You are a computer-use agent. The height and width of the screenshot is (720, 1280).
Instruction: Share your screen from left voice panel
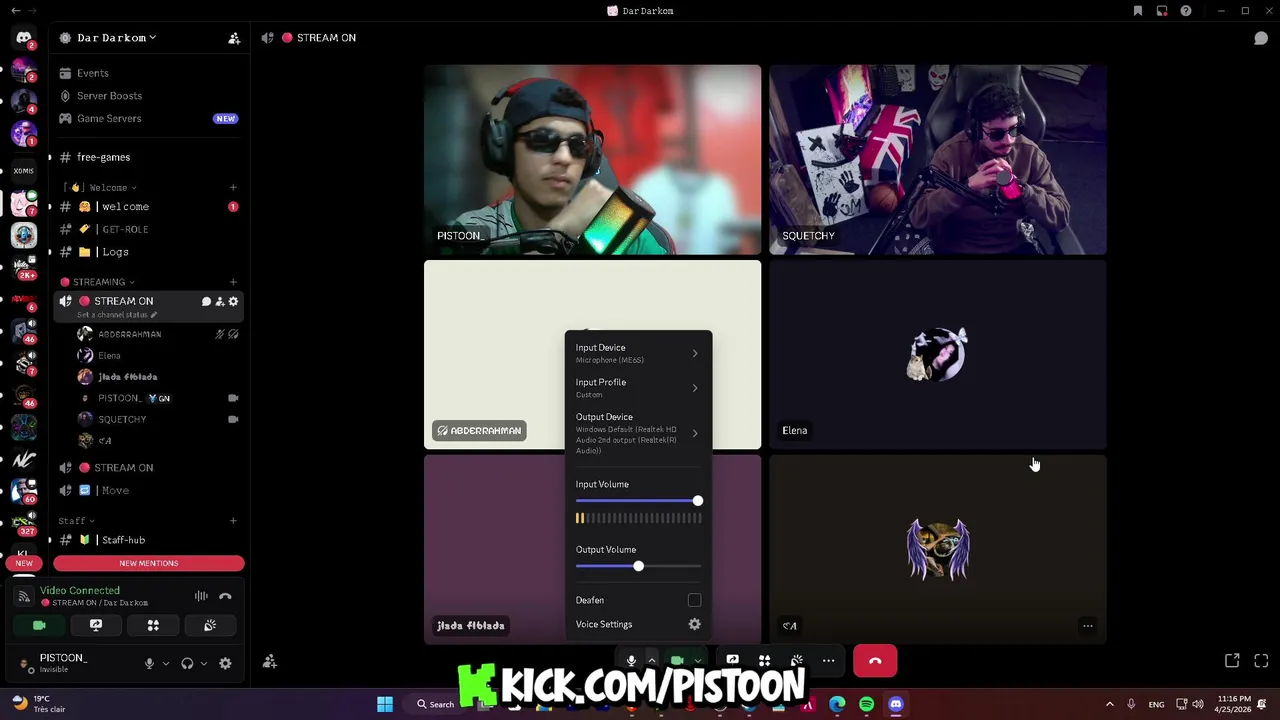coord(96,625)
